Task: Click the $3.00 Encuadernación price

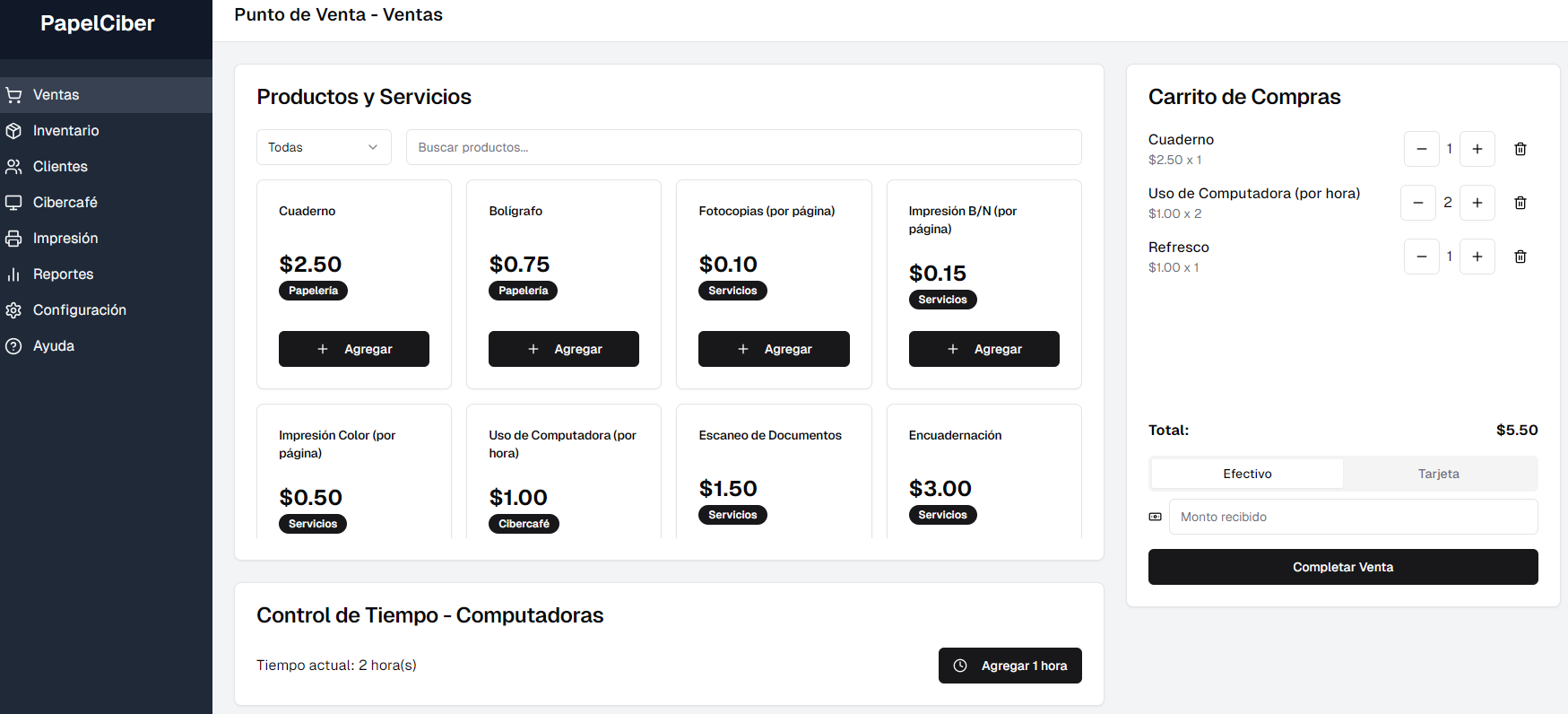Action: 940,489
